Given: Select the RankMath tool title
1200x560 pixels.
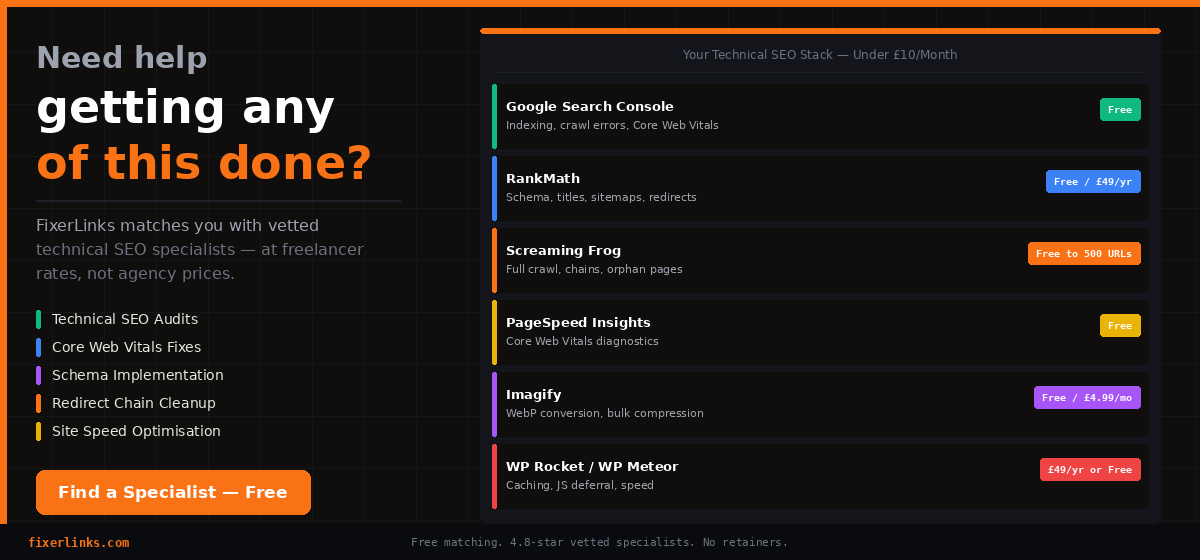Looking at the screenshot, I should (543, 179).
